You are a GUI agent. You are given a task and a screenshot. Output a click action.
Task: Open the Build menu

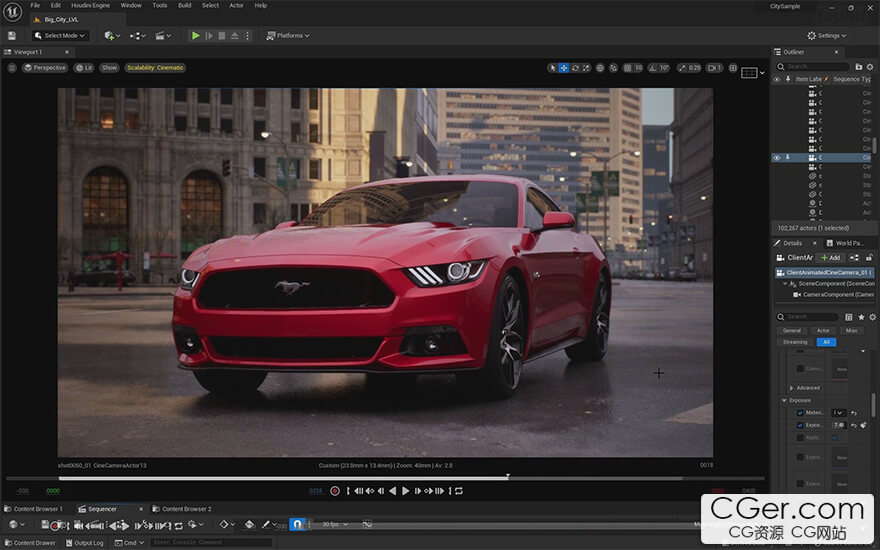(x=185, y=5)
